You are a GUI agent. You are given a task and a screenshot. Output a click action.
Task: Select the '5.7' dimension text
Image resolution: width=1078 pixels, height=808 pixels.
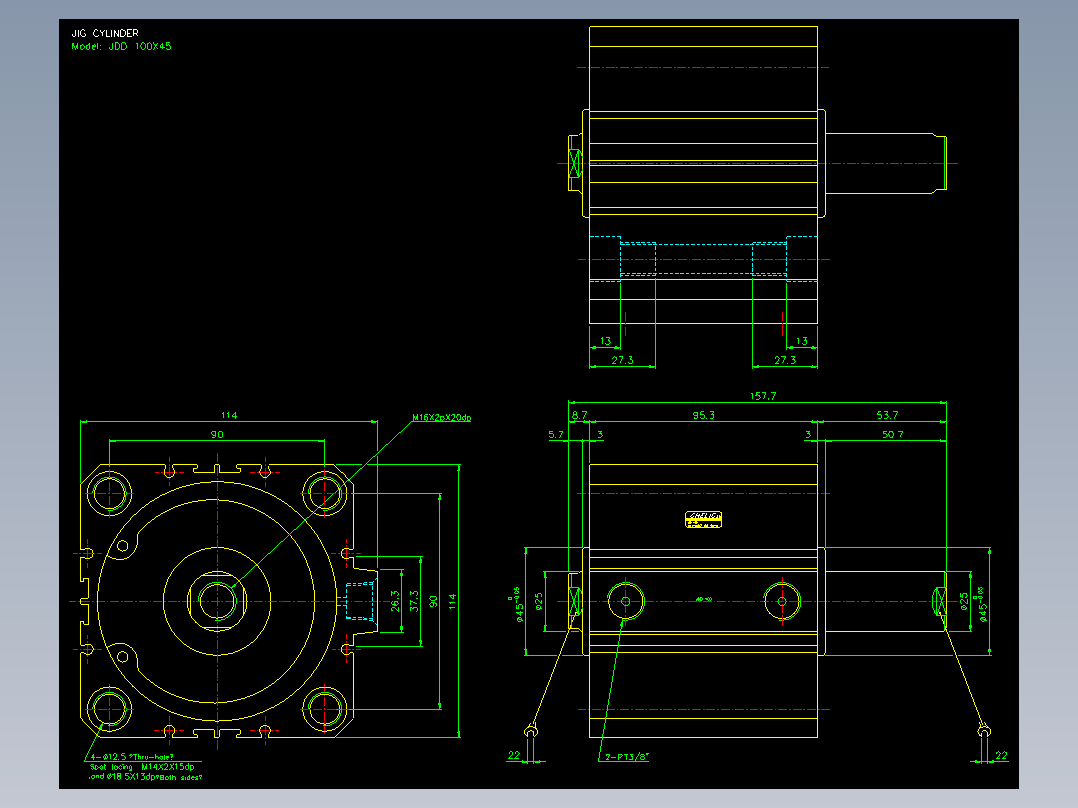[556, 435]
